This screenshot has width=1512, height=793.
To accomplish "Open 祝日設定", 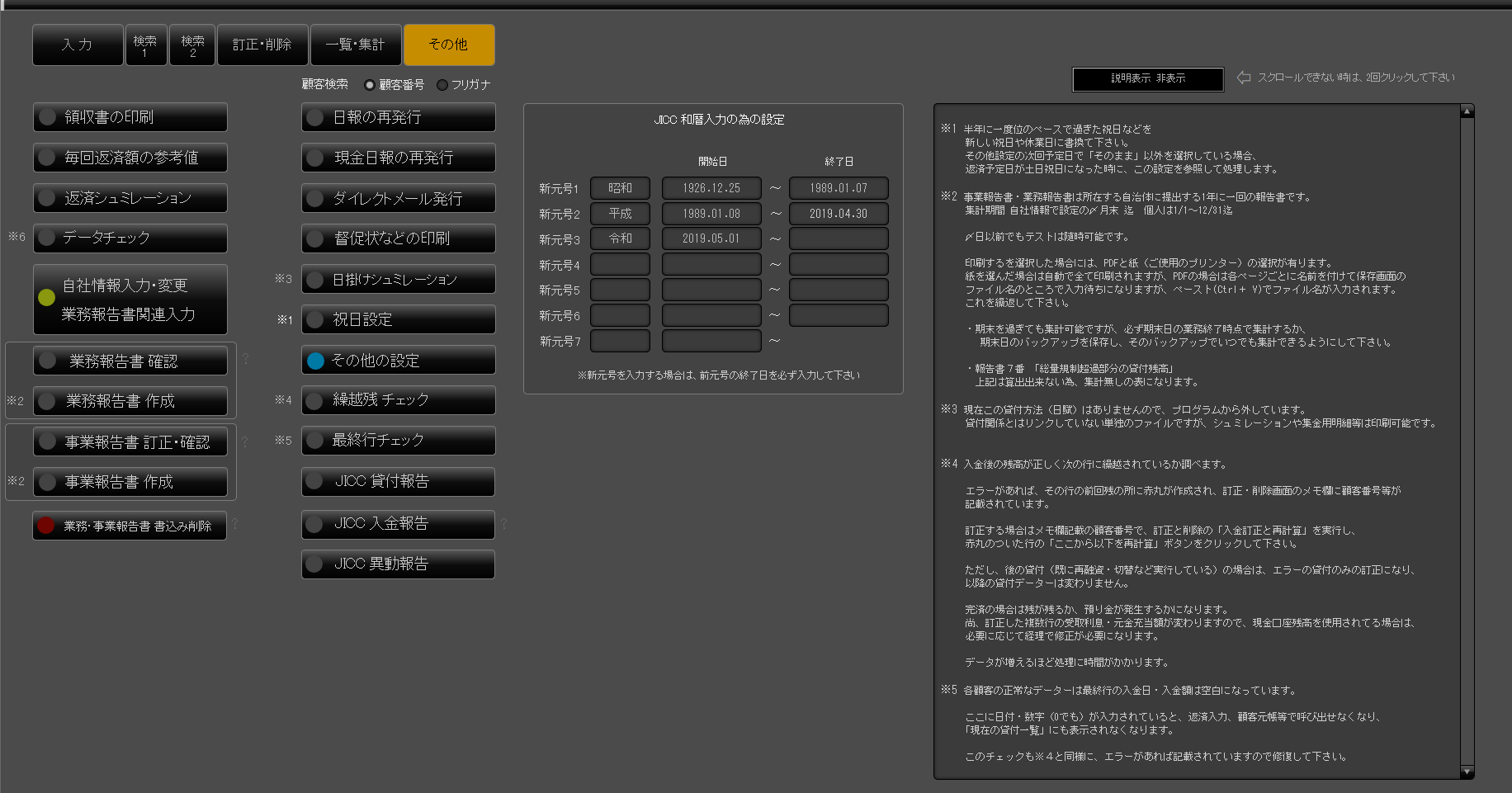I will pyautogui.click(x=399, y=319).
